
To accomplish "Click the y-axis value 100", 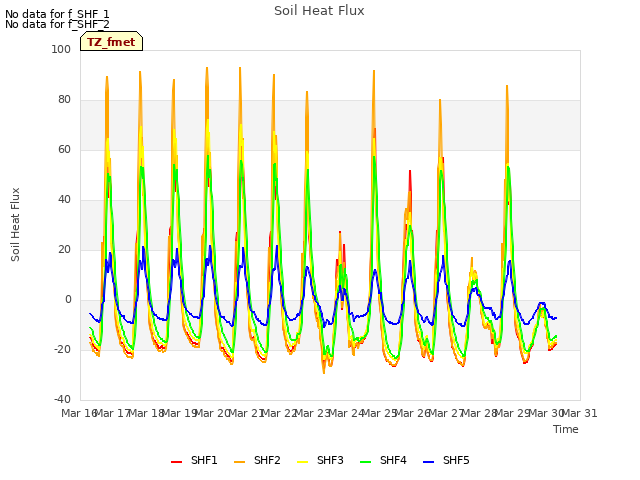I will click(61, 49).
